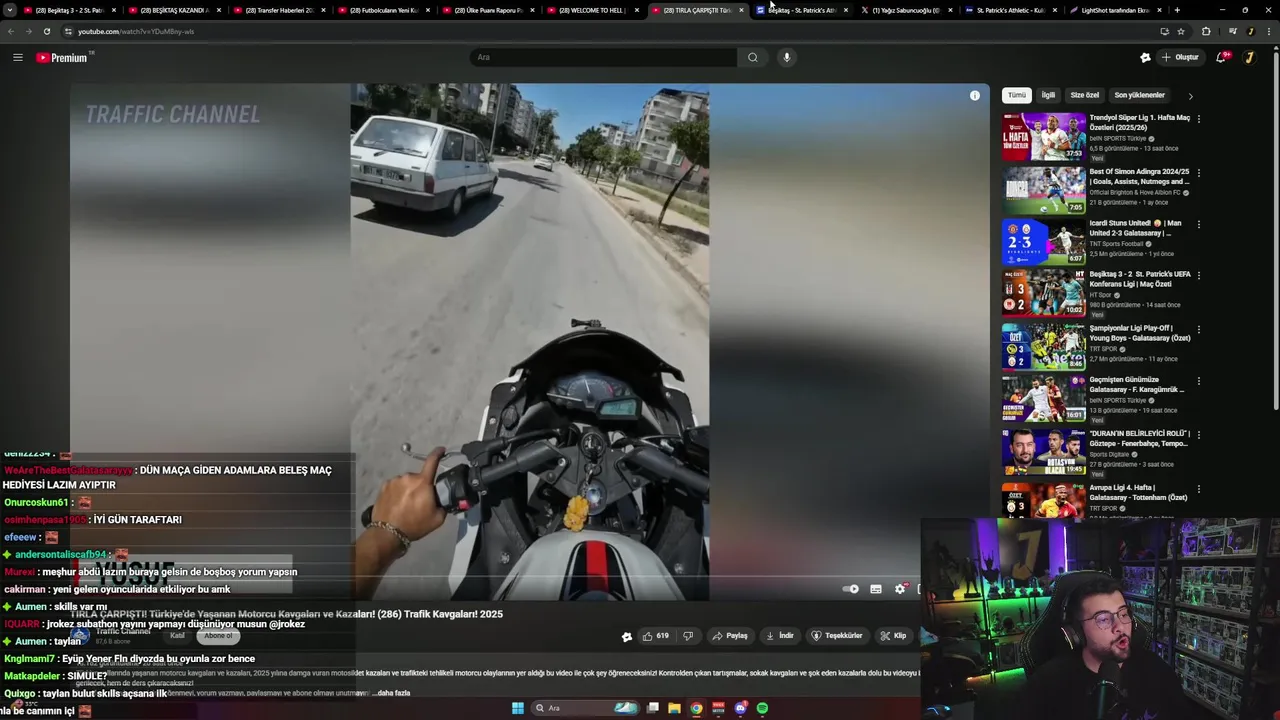Click the sparkle icon beside Oluştur

pyautogui.click(x=1145, y=57)
